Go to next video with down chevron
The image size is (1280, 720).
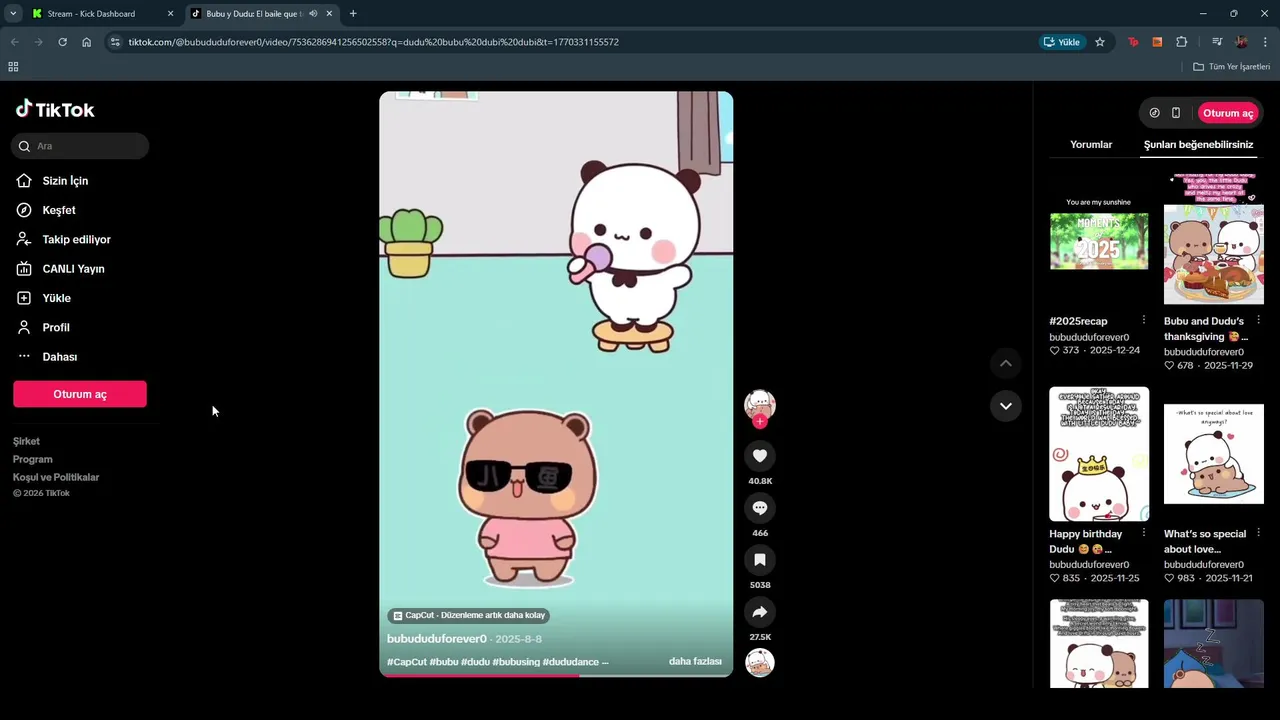1006,406
